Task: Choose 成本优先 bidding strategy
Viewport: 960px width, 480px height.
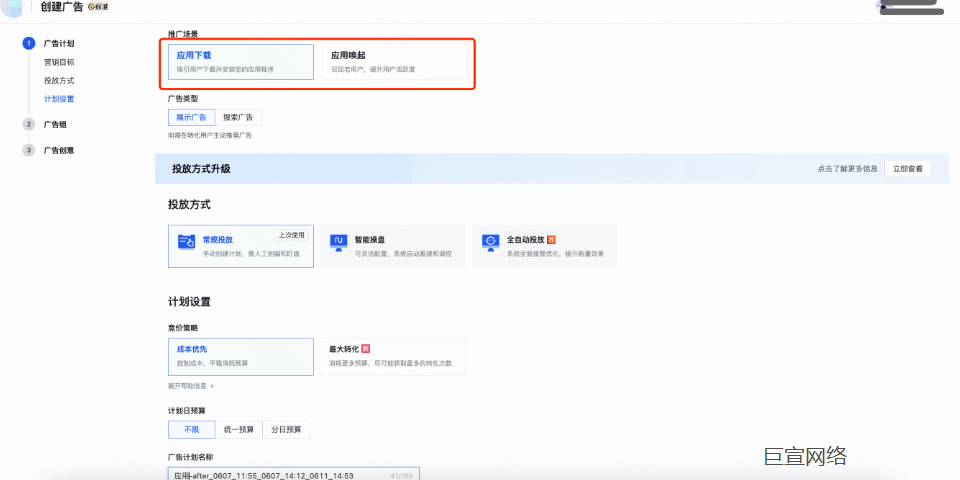Action: (241, 355)
